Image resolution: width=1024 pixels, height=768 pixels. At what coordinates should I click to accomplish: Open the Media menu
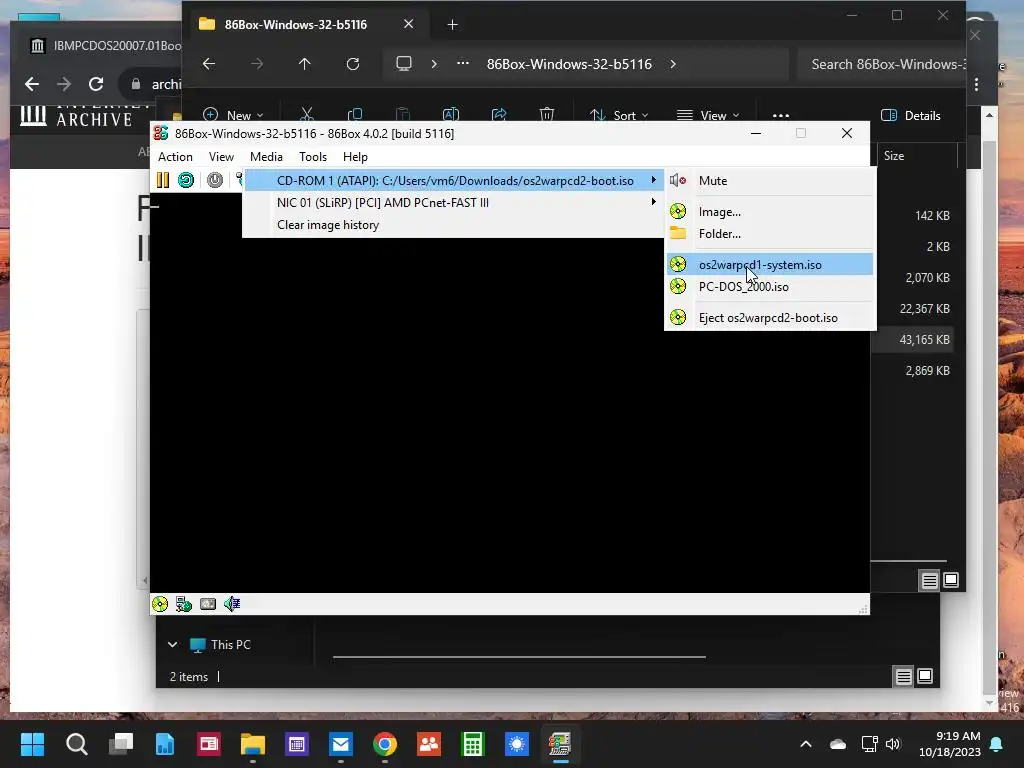[x=266, y=157]
